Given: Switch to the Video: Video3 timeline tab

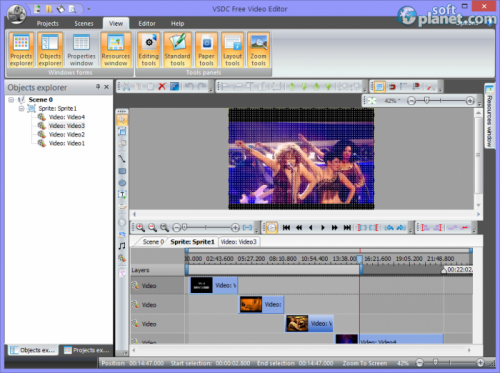Looking at the screenshot, I should [x=239, y=242].
